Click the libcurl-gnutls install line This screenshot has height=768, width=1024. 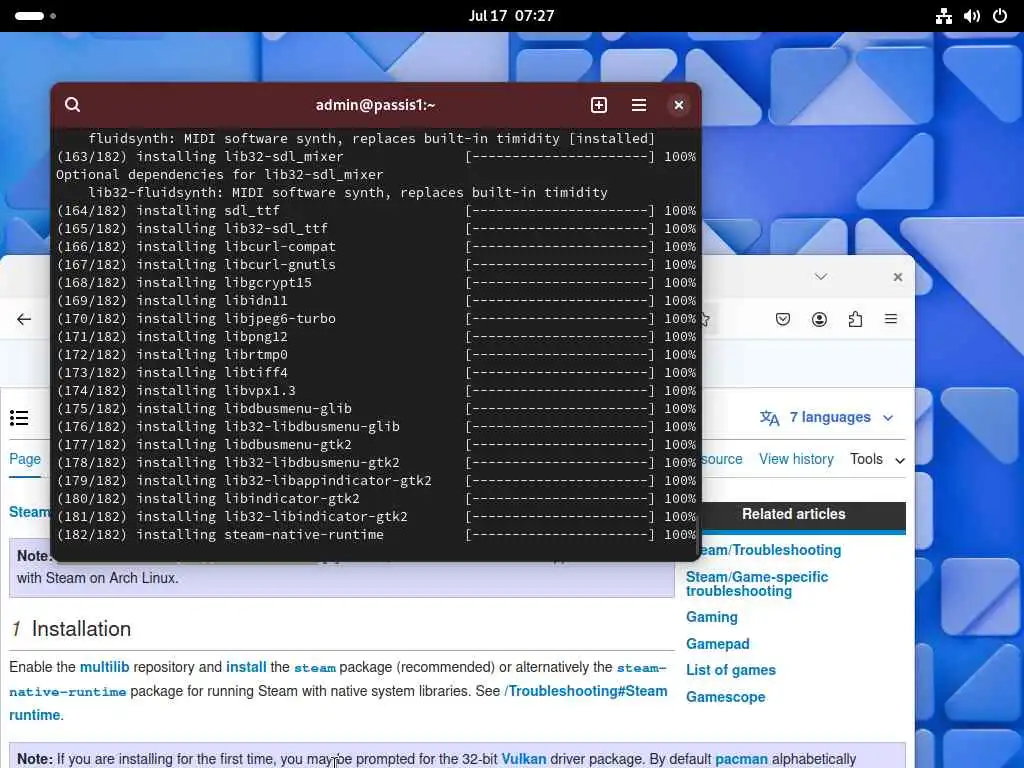tap(376, 264)
